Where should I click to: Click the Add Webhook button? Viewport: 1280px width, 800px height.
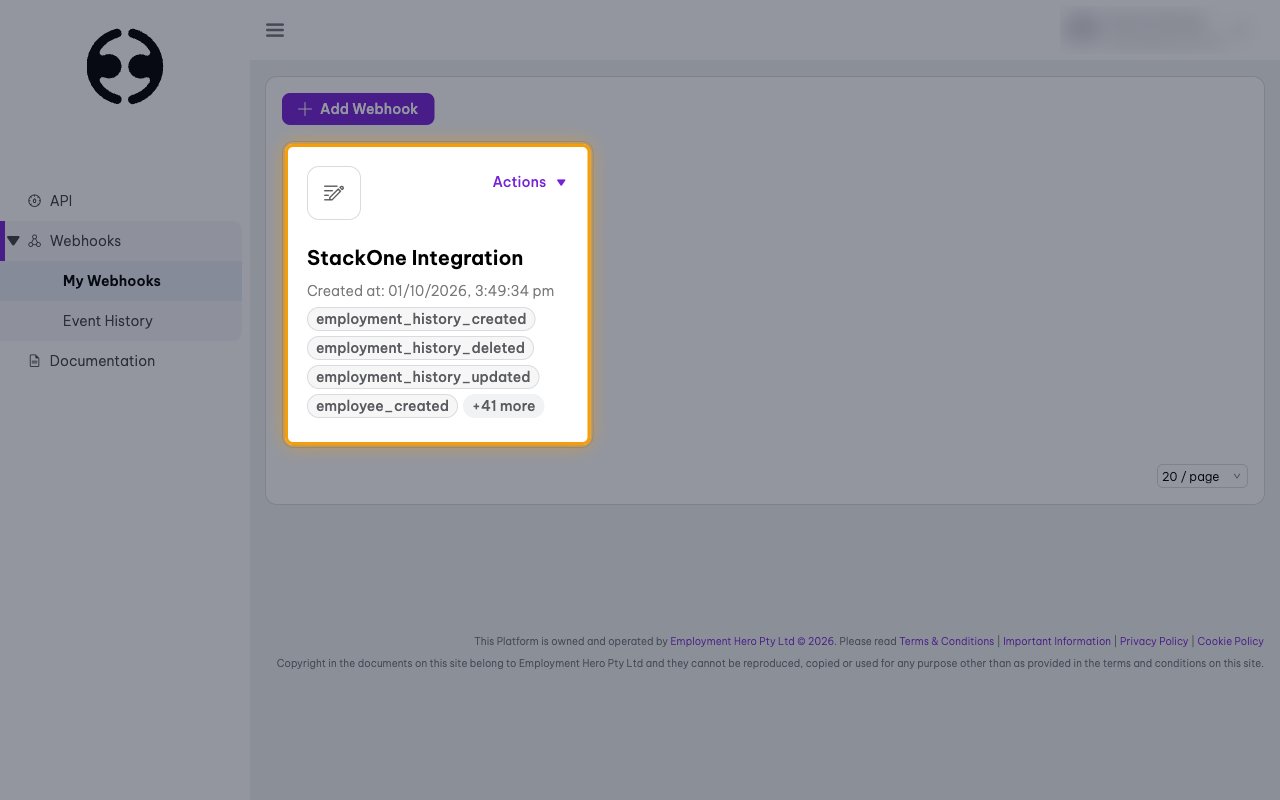click(358, 109)
